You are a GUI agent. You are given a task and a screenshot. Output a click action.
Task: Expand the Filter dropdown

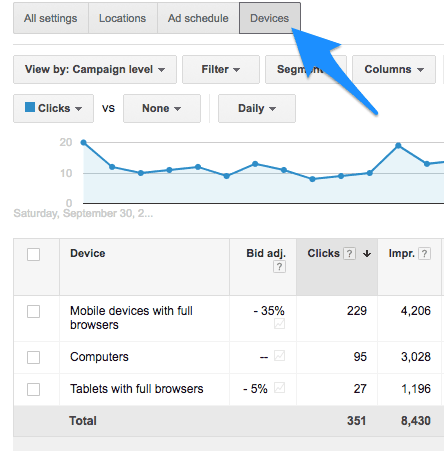pos(221,69)
